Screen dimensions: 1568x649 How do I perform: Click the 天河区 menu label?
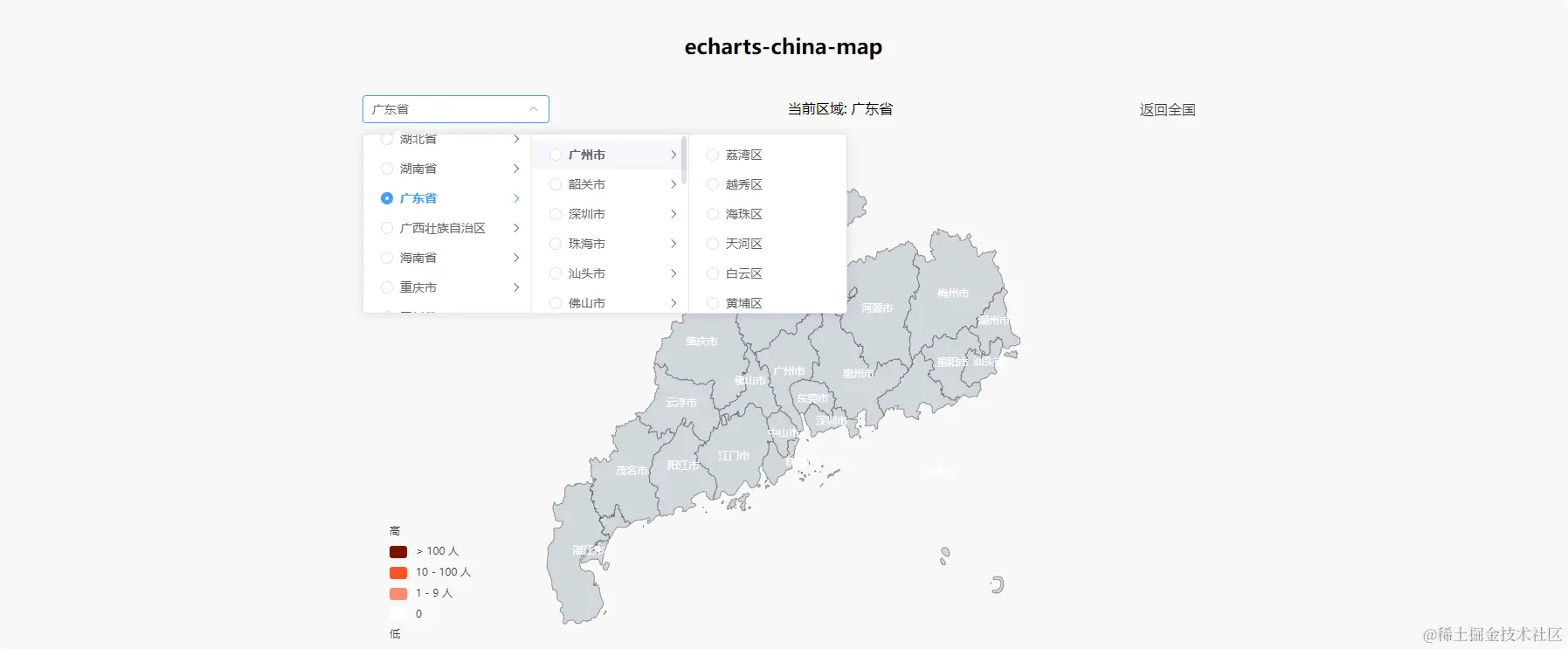[744, 244]
